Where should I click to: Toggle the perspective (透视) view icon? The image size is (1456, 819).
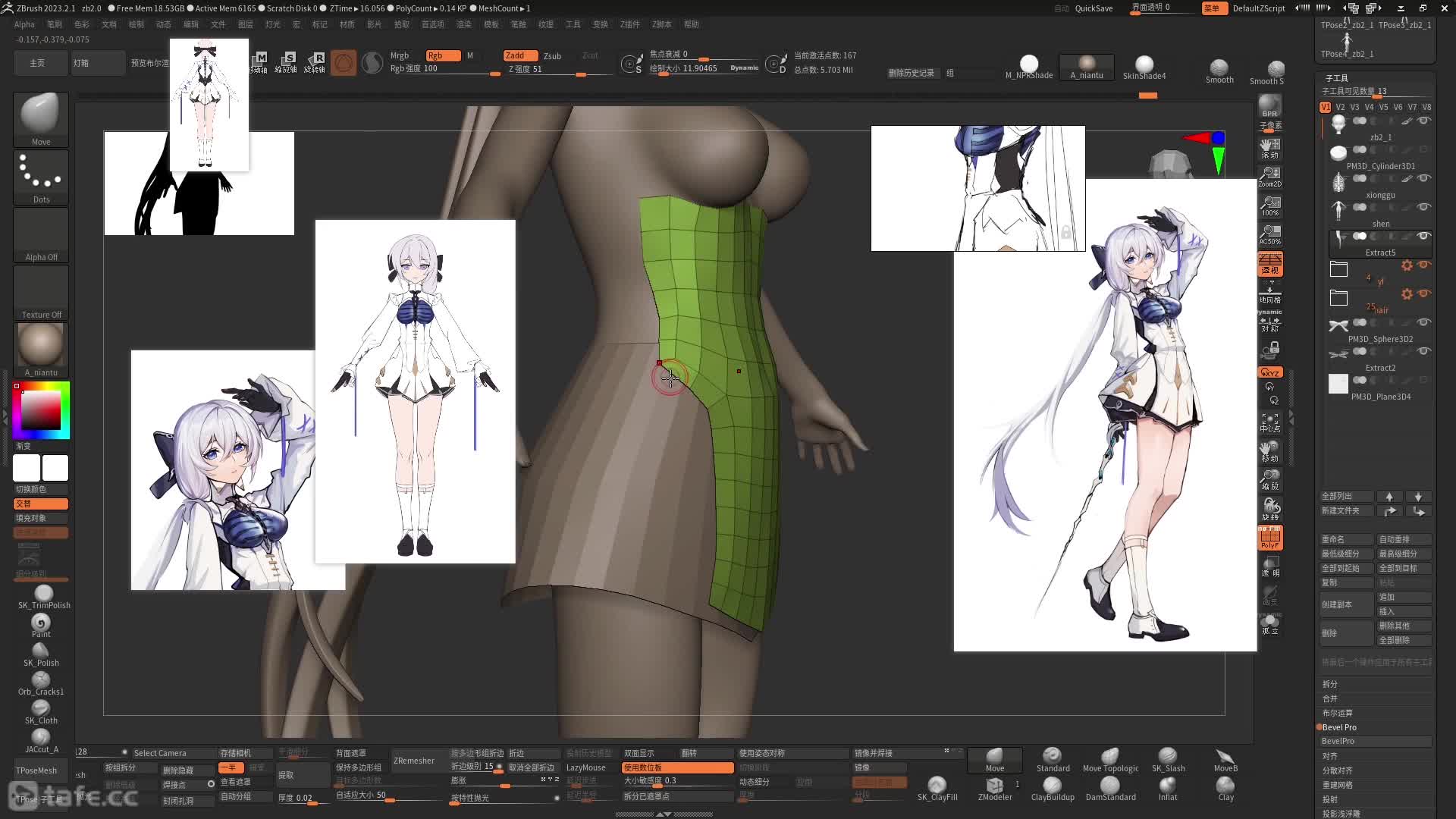coord(1270,264)
